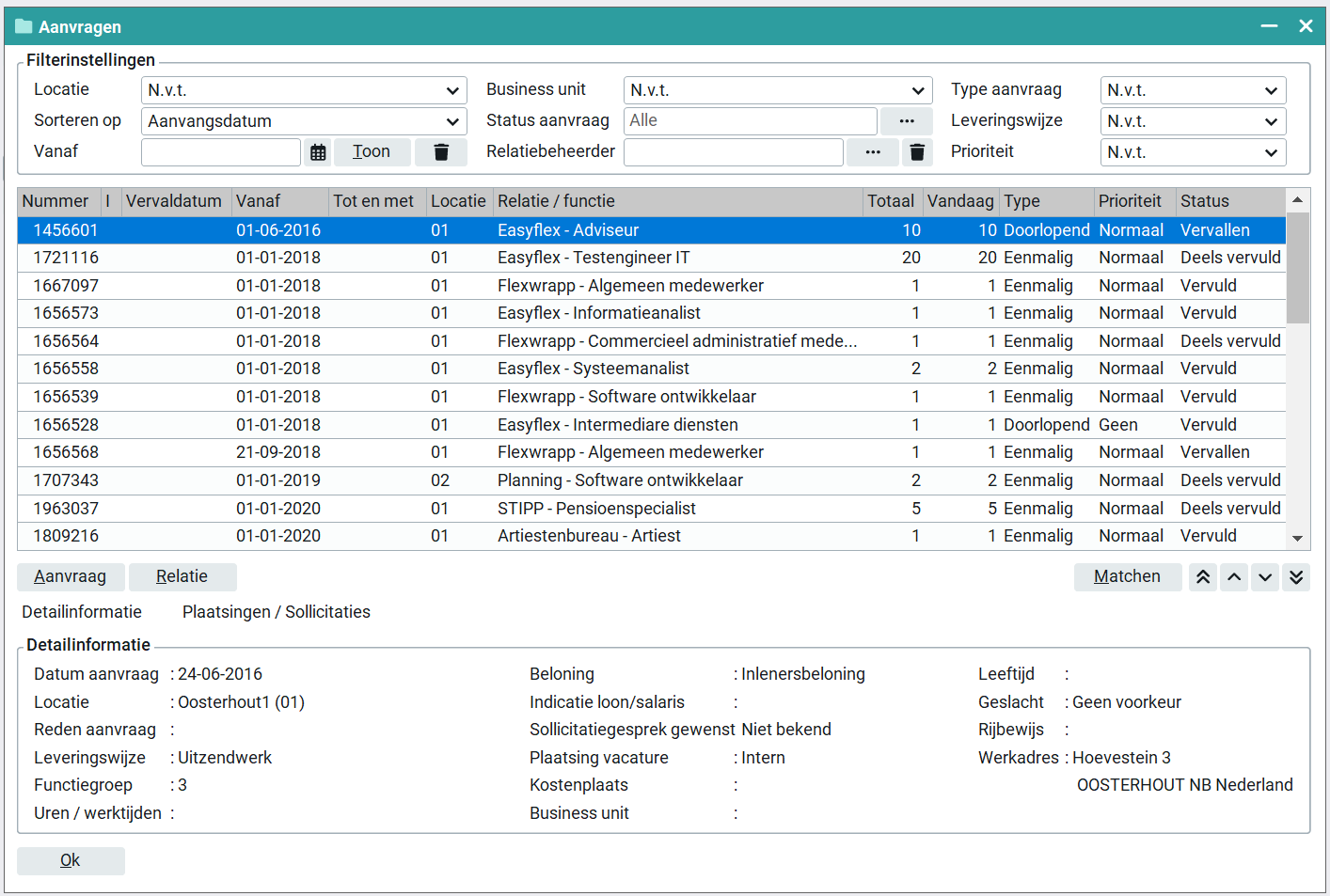Image resolution: width=1330 pixels, height=896 pixels.
Task: Go to previous record with up chevron
Action: (x=1234, y=577)
